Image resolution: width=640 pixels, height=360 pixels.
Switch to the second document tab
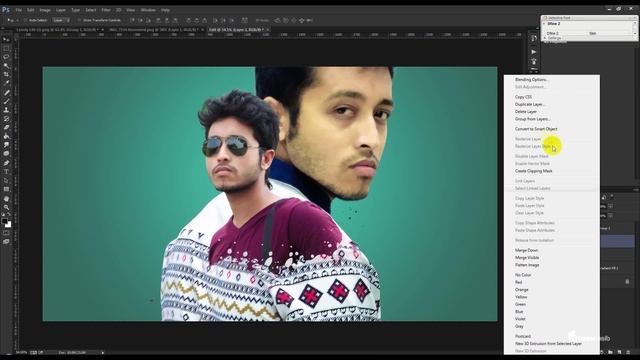pyautogui.click(x=156, y=30)
